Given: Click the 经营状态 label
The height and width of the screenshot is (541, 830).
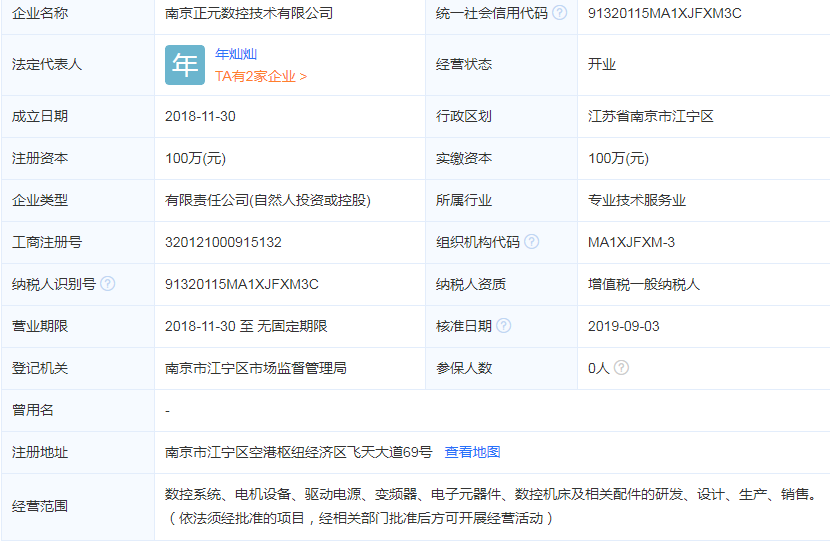Looking at the screenshot, I should (464, 65).
